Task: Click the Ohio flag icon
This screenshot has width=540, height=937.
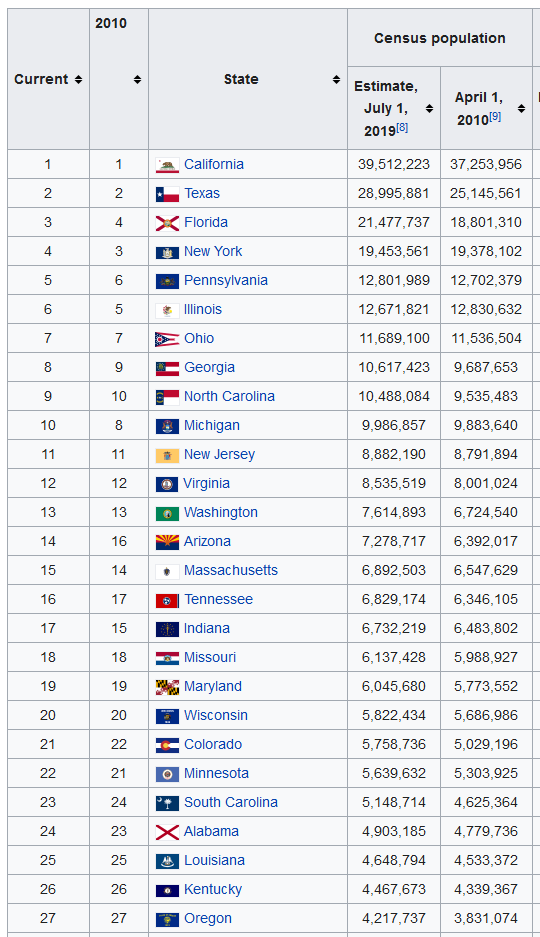Action: 167,339
